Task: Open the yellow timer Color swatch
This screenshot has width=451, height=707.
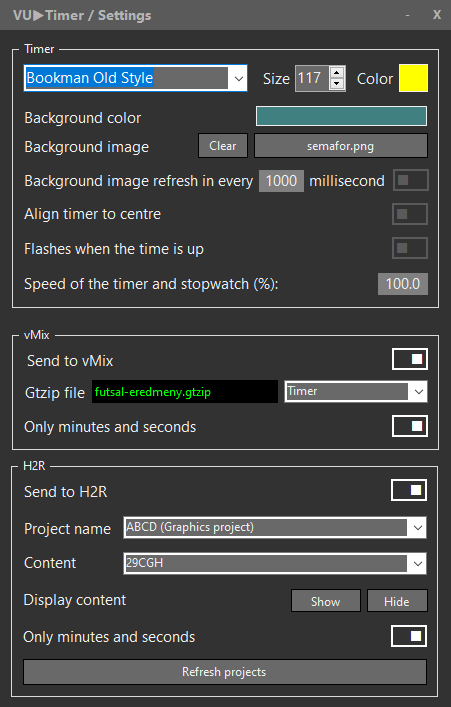Action: tap(413, 78)
